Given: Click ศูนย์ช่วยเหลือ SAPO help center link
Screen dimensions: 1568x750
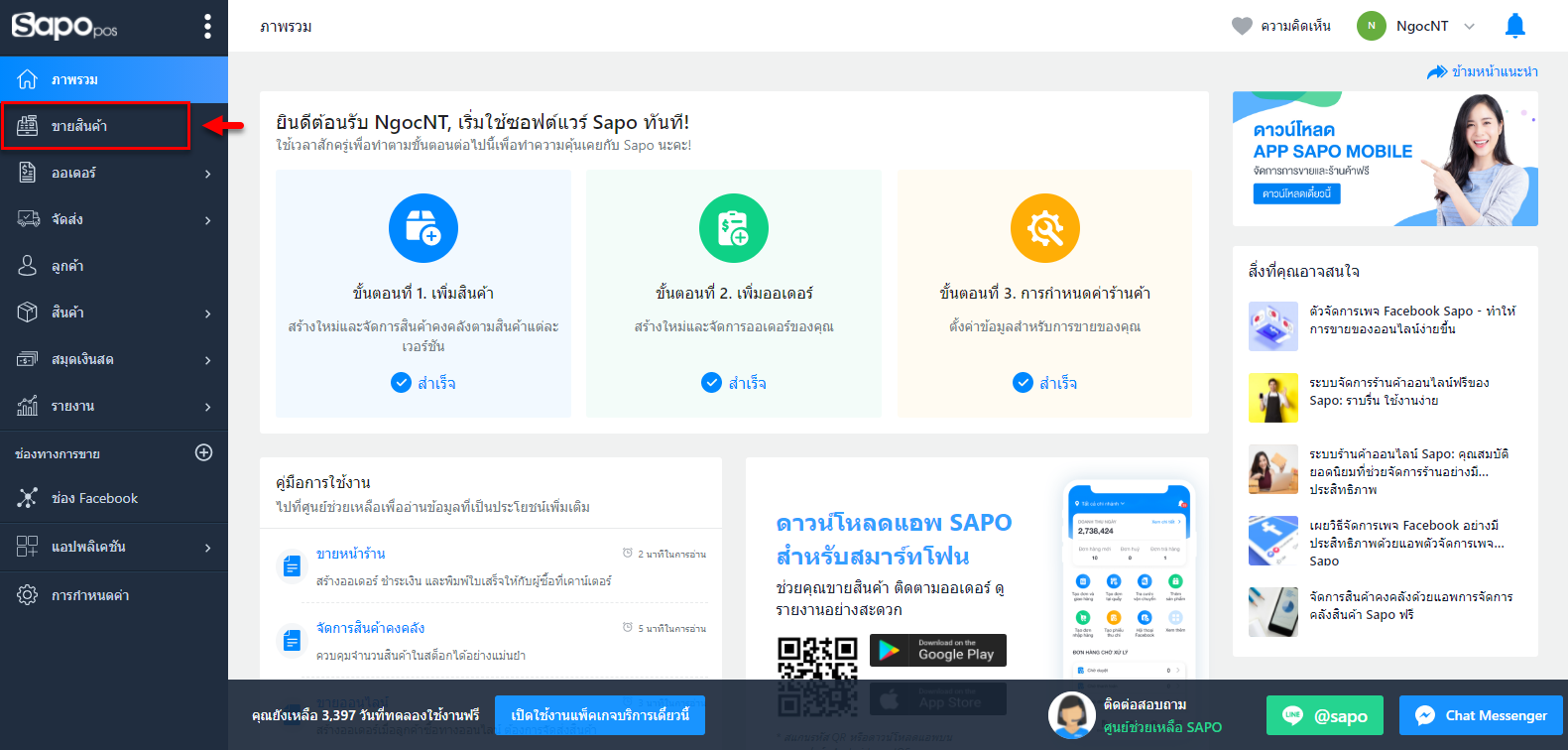Looking at the screenshot, I should pos(1162,727).
